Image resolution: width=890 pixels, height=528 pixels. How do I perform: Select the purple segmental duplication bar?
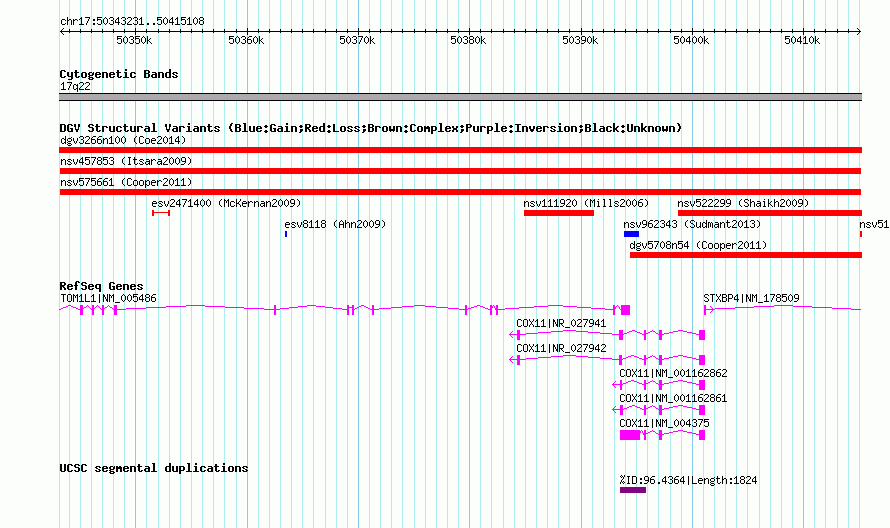[633, 490]
